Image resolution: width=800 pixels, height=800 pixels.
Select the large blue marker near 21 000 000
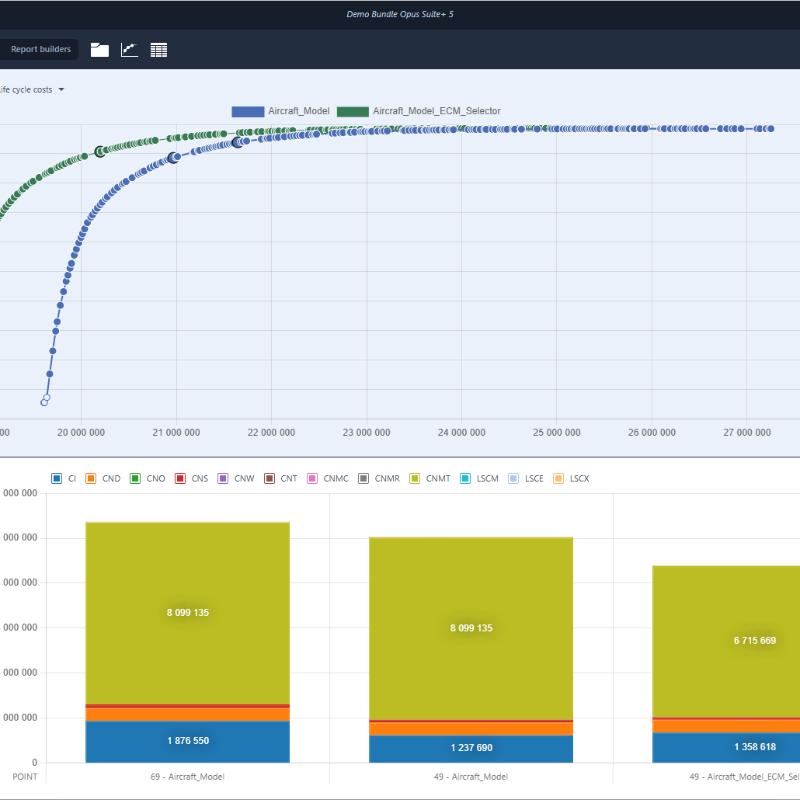click(173, 158)
